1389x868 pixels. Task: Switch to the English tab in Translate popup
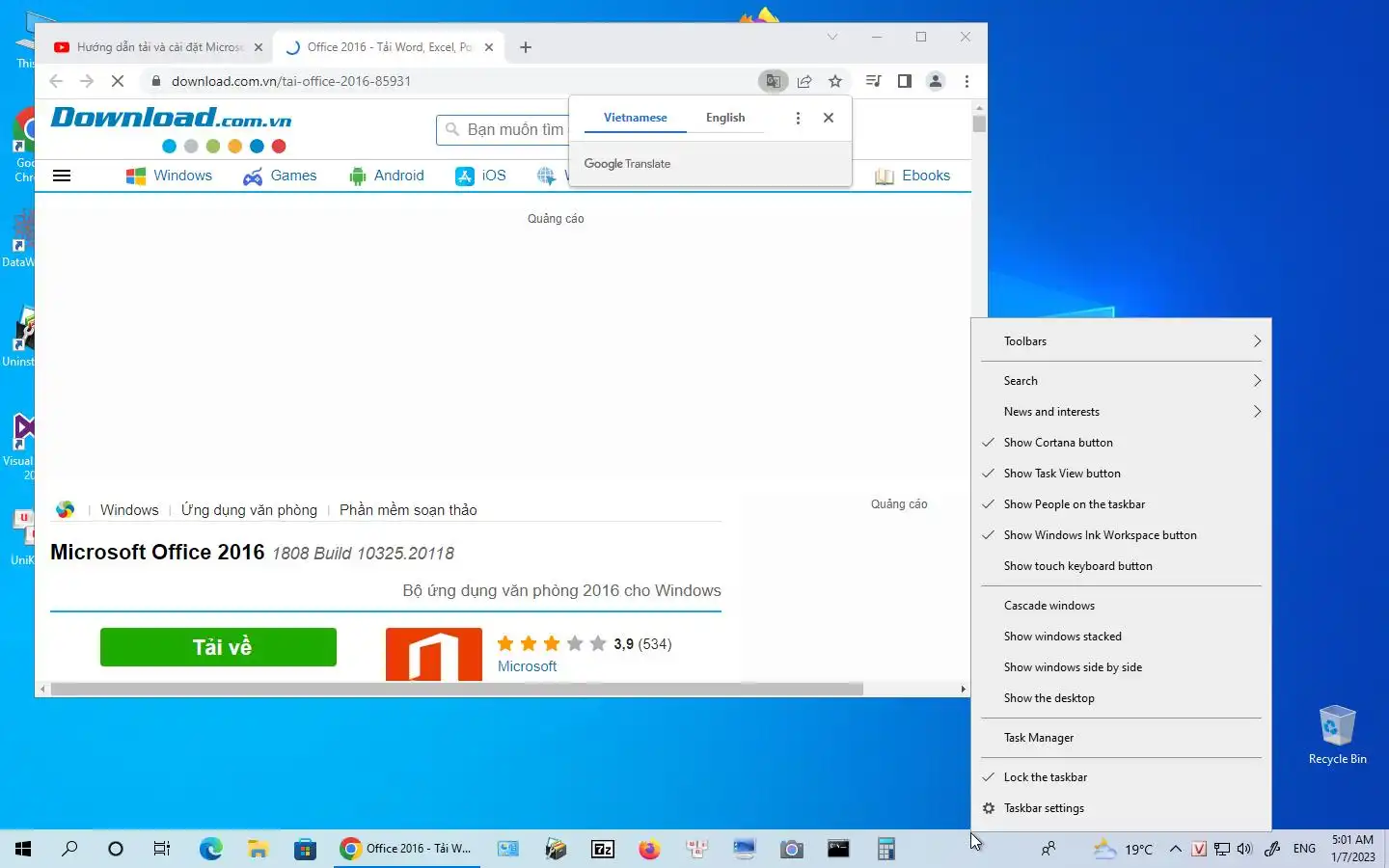(725, 118)
